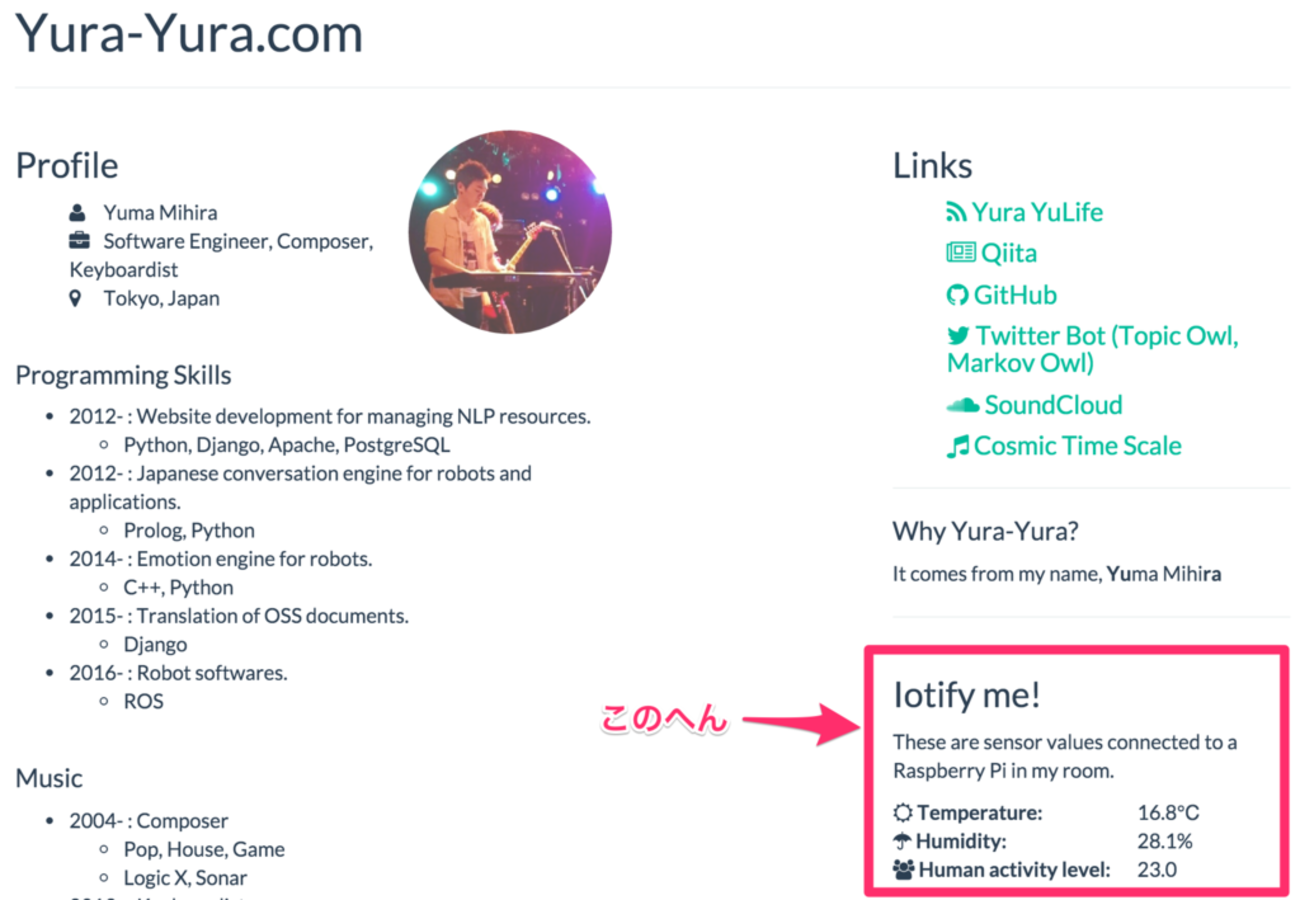
Task: Click the Temperature sun icon
Action: tap(903, 813)
